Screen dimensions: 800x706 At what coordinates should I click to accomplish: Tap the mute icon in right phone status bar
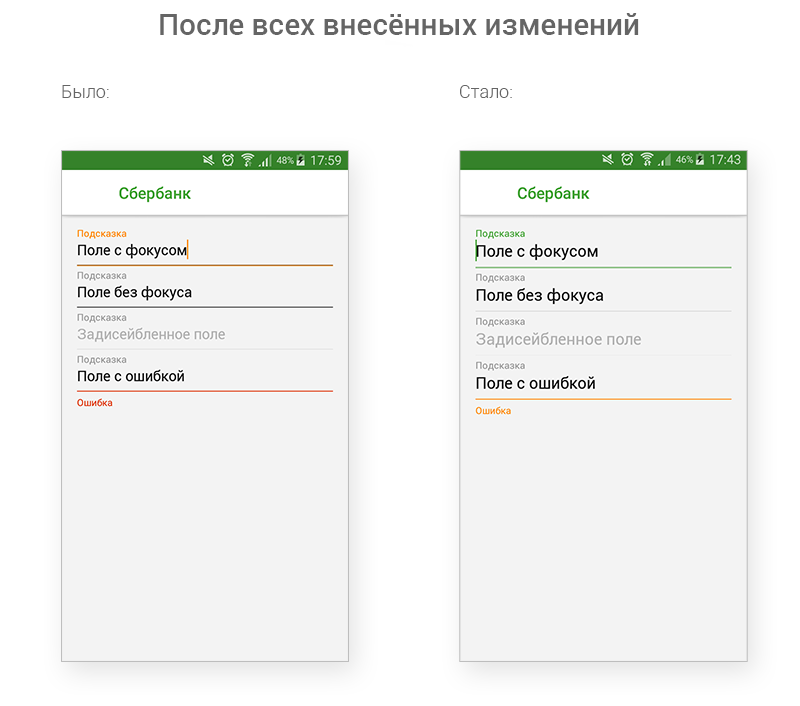tap(608, 160)
